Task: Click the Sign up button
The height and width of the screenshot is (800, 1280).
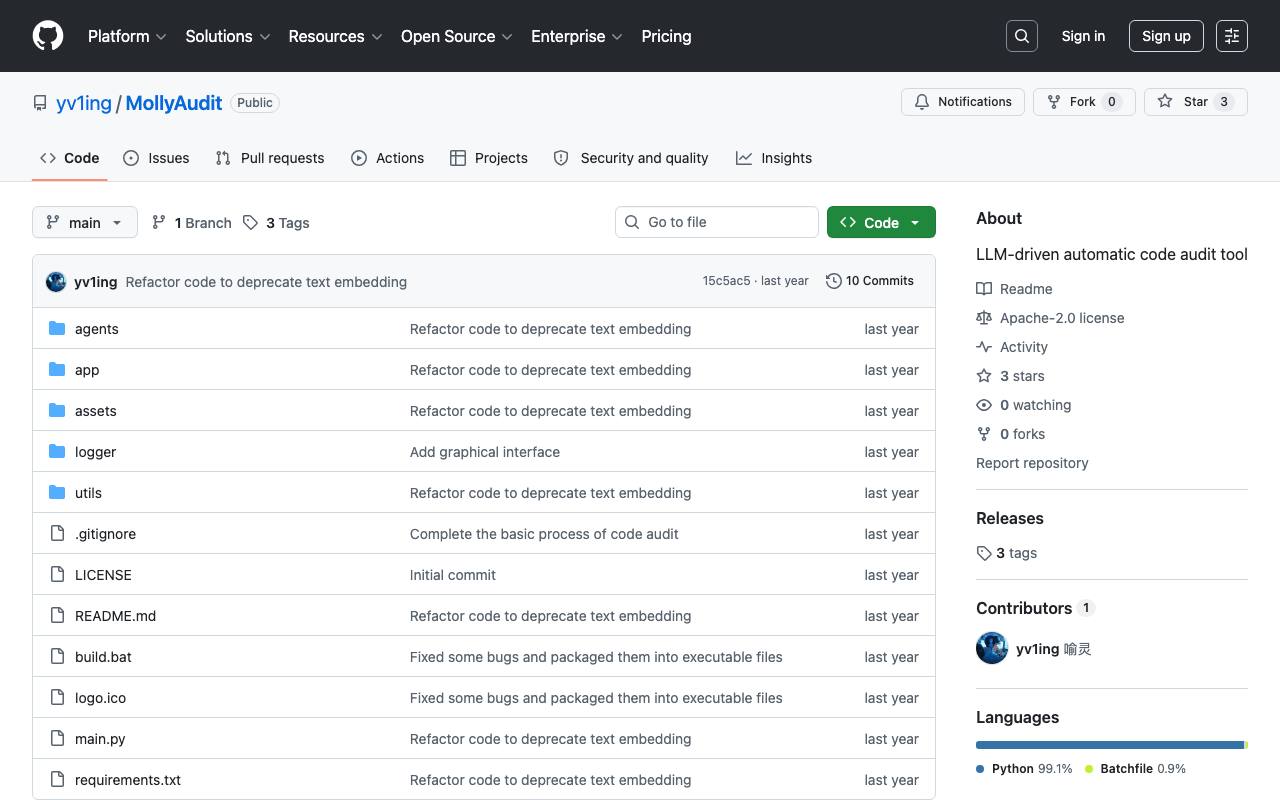Action: point(1166,36)
